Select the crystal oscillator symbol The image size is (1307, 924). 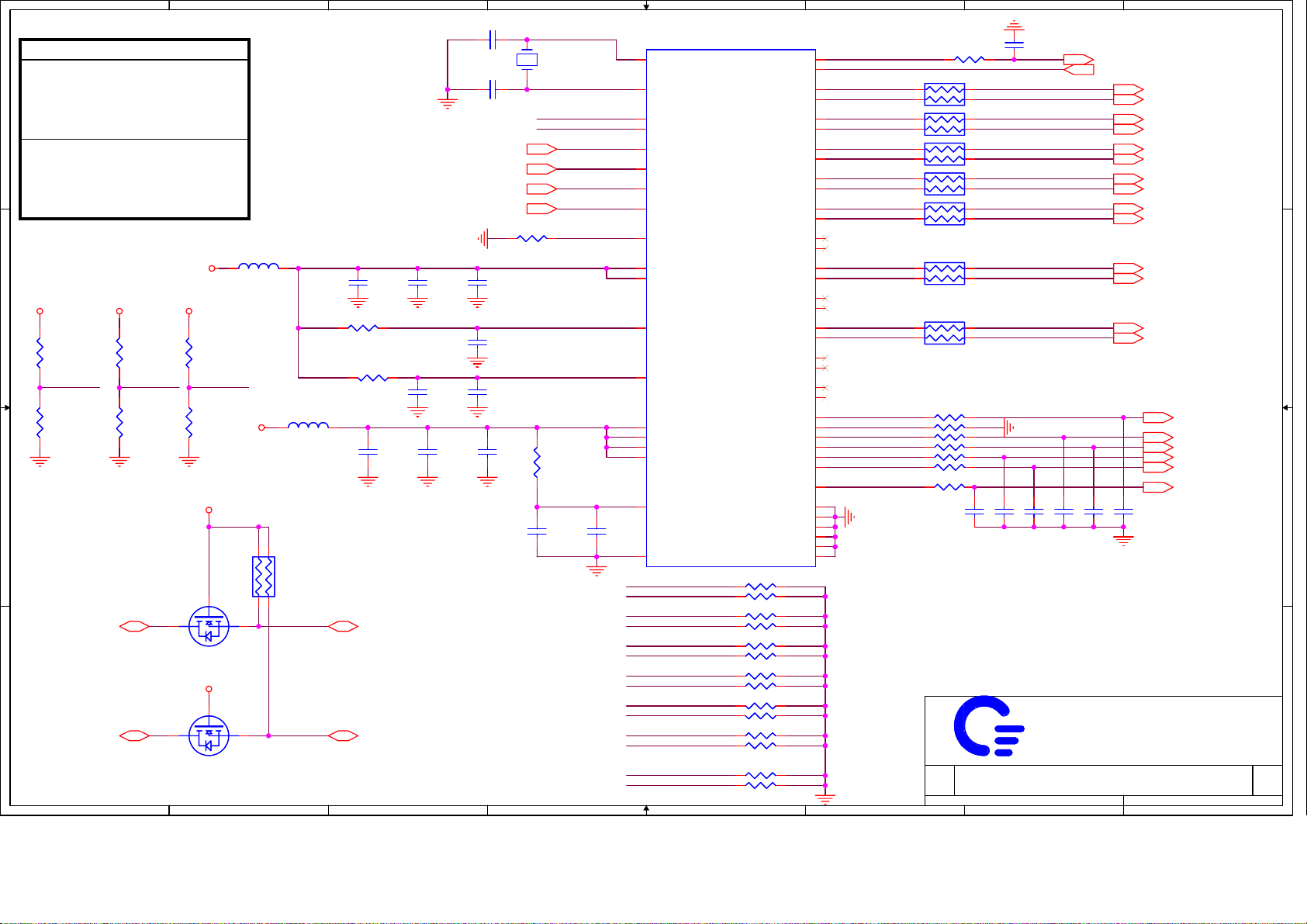click(x=527, y=60)
